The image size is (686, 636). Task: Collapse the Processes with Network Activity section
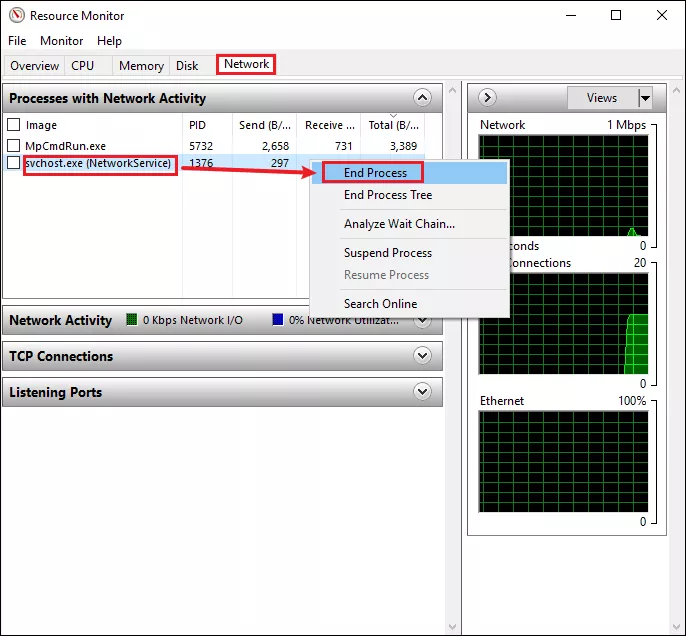[422, 98]
